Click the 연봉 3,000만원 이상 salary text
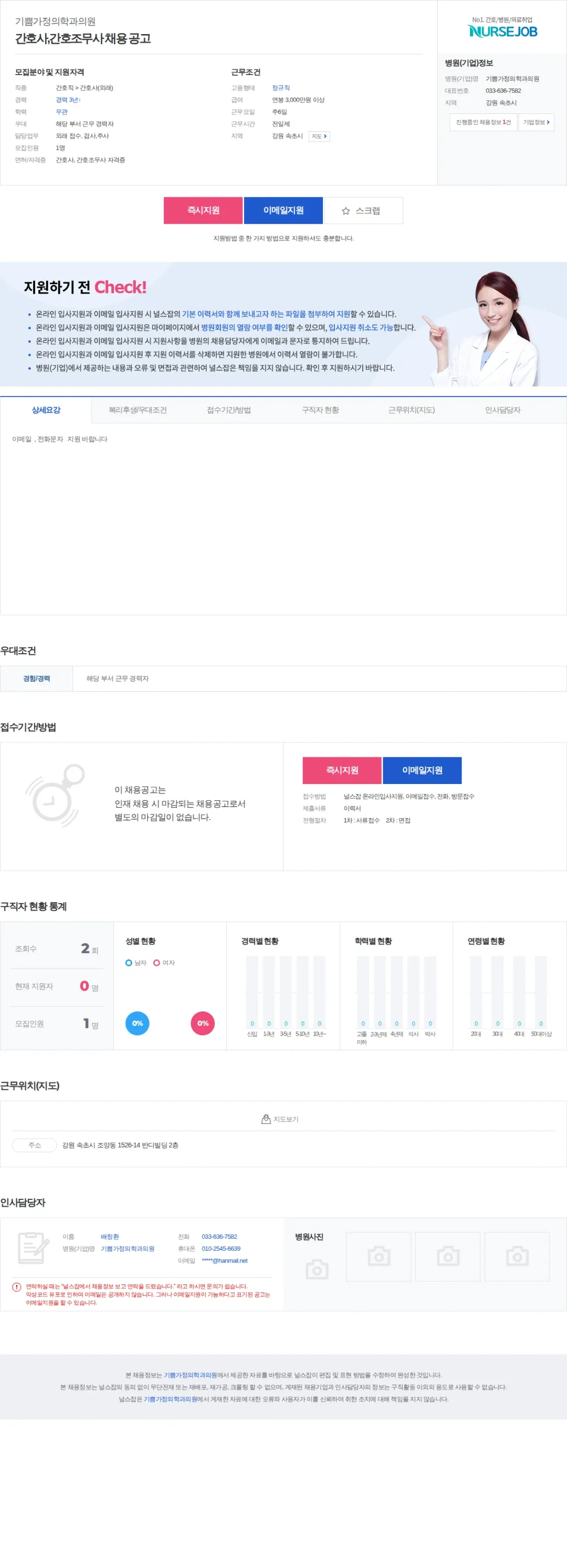 (298, 100)
